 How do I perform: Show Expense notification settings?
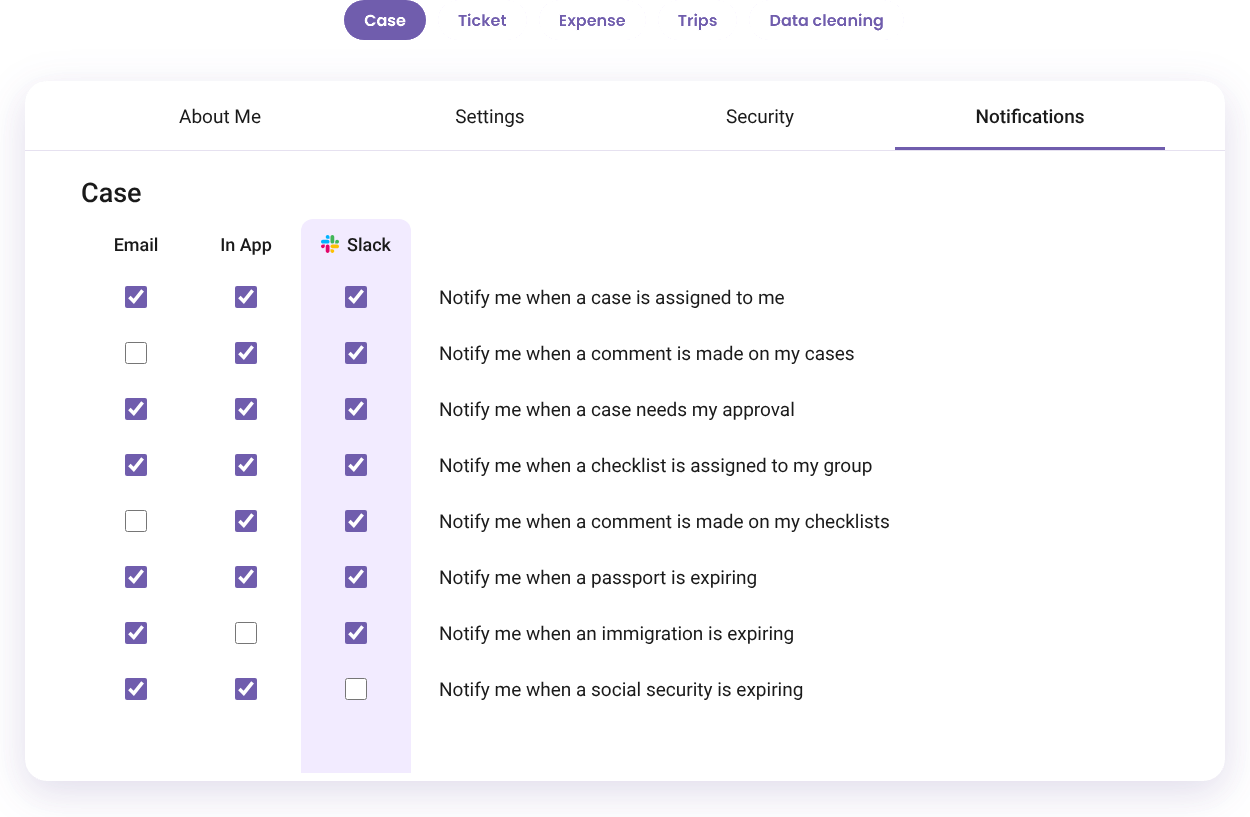592,20
